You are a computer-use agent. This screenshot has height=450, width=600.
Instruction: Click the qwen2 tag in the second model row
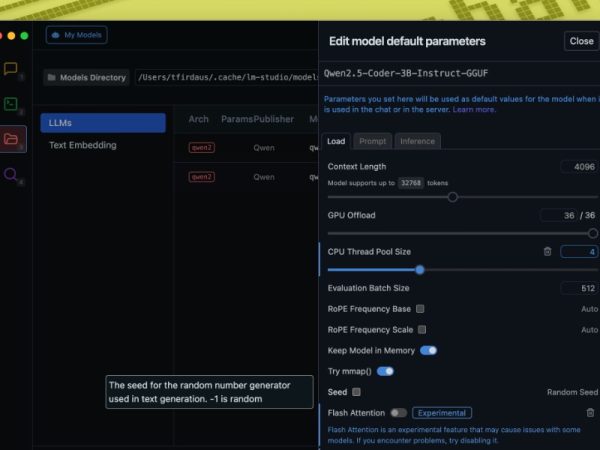[202, 177]
